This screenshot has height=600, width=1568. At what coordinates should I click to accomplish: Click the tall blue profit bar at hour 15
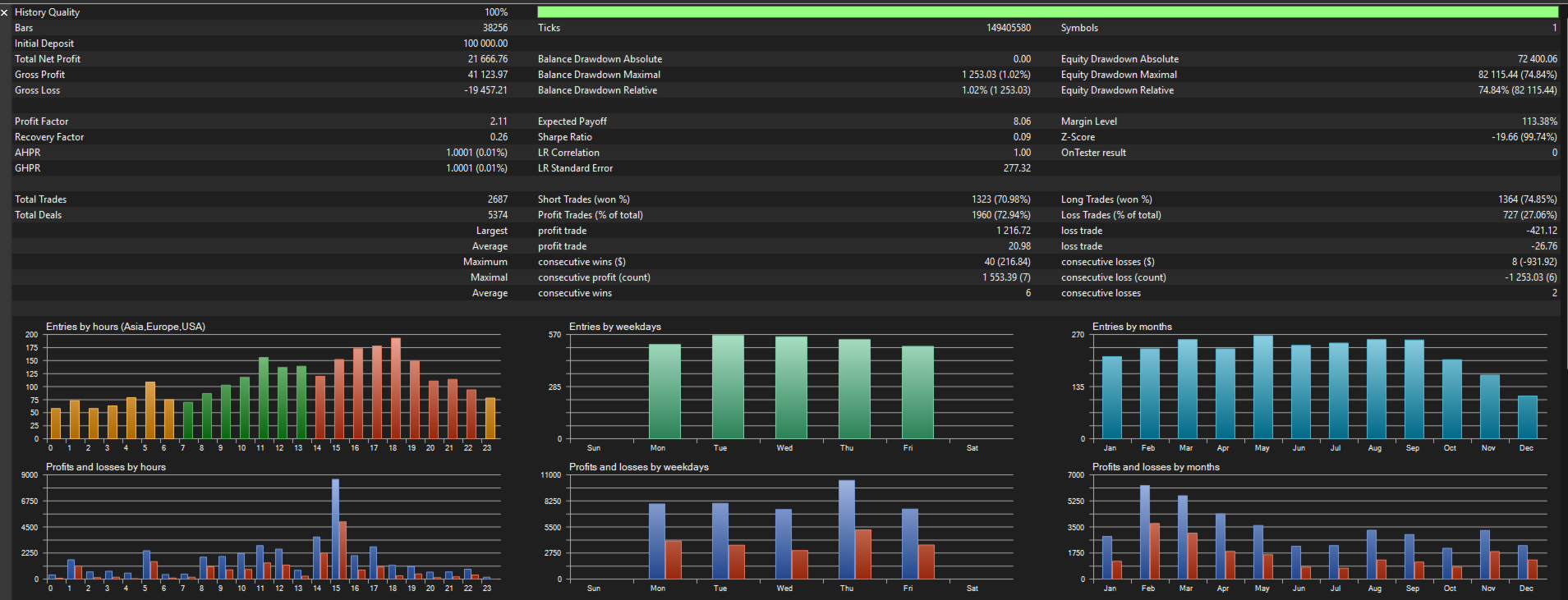tap(335, 529)
